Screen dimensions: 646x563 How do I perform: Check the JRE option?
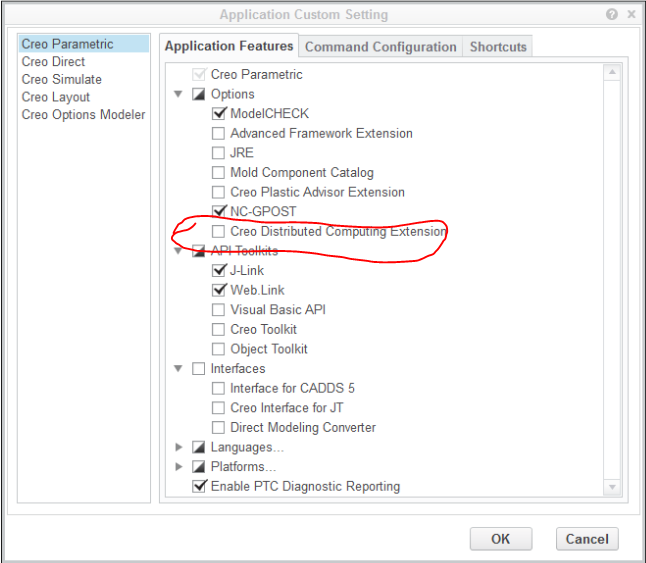218,153
